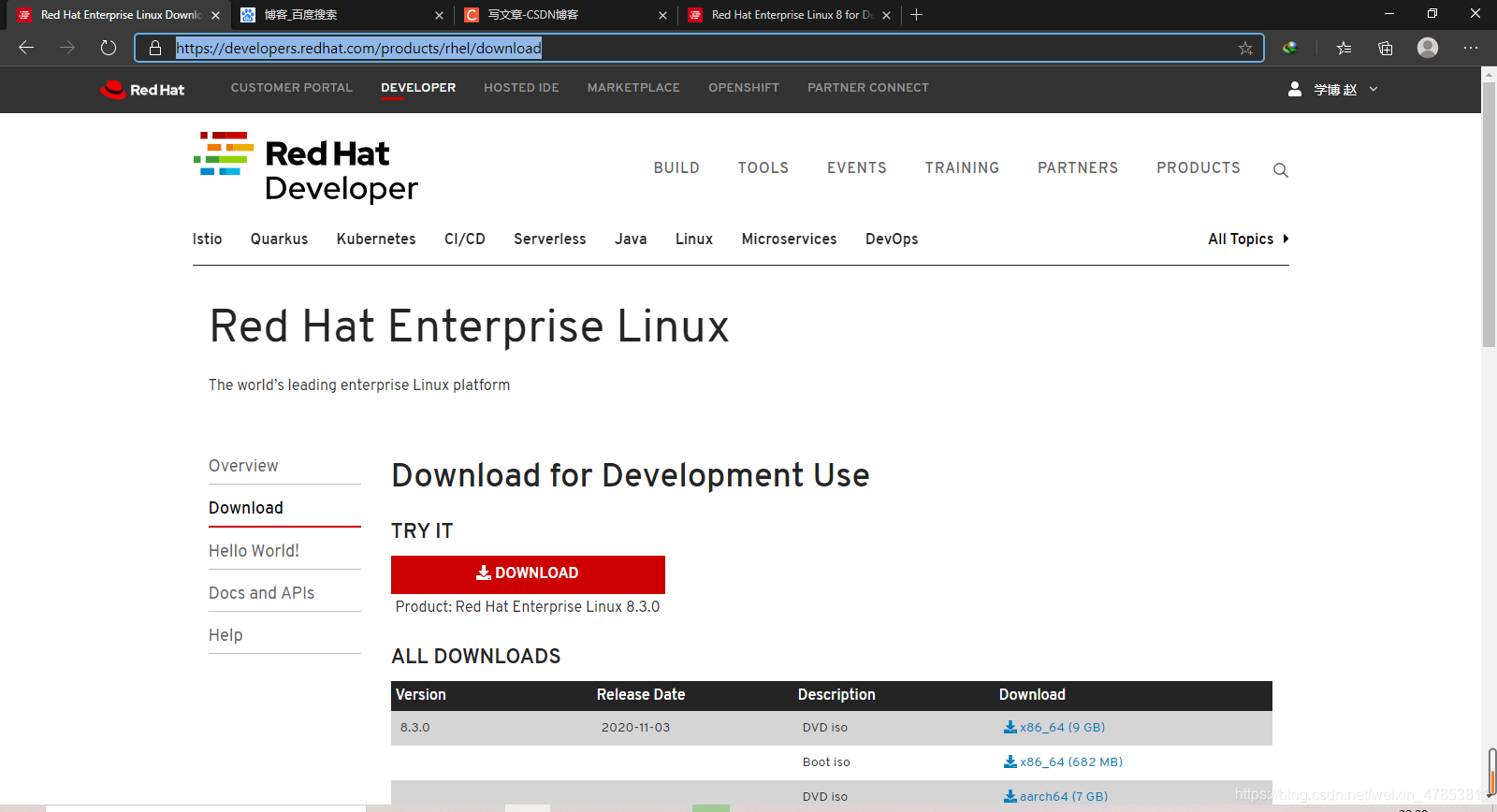Open the browser extension icon beside address bar
Screen dimensions: 1497x812
(1290, 48)
